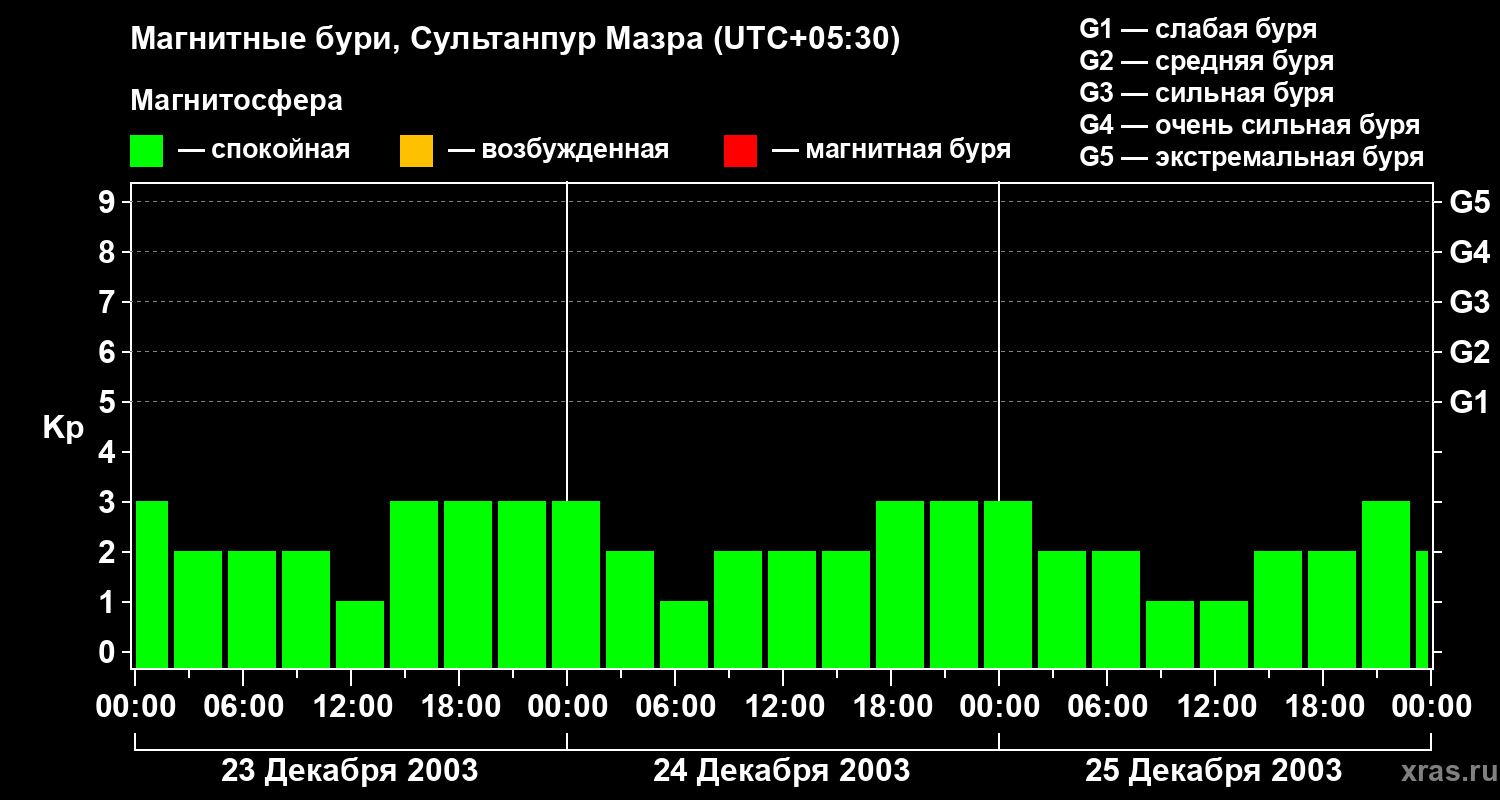Viewport: 1500px width, 800px height.
Task: Click the '— возбужденная' legend label
Action: tap(558, 151)
